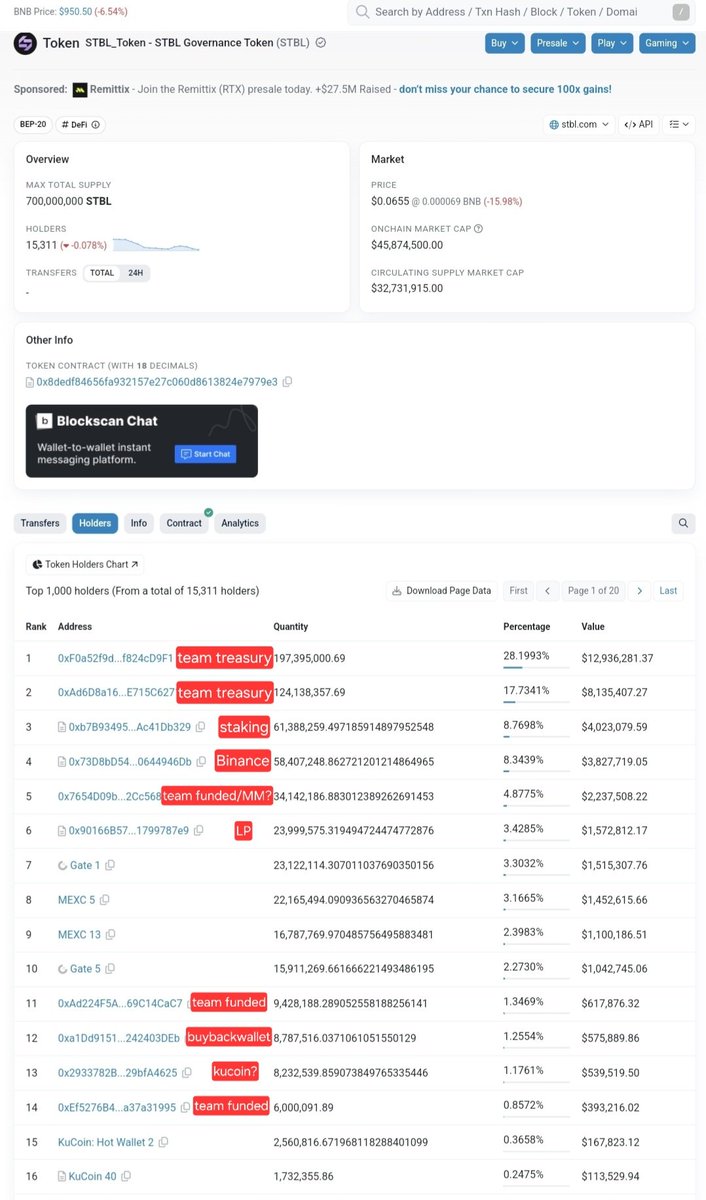This screenshot has height=1200, width=706.
Task: Go to the previous holders page arrow
Action: pos(547,591)
